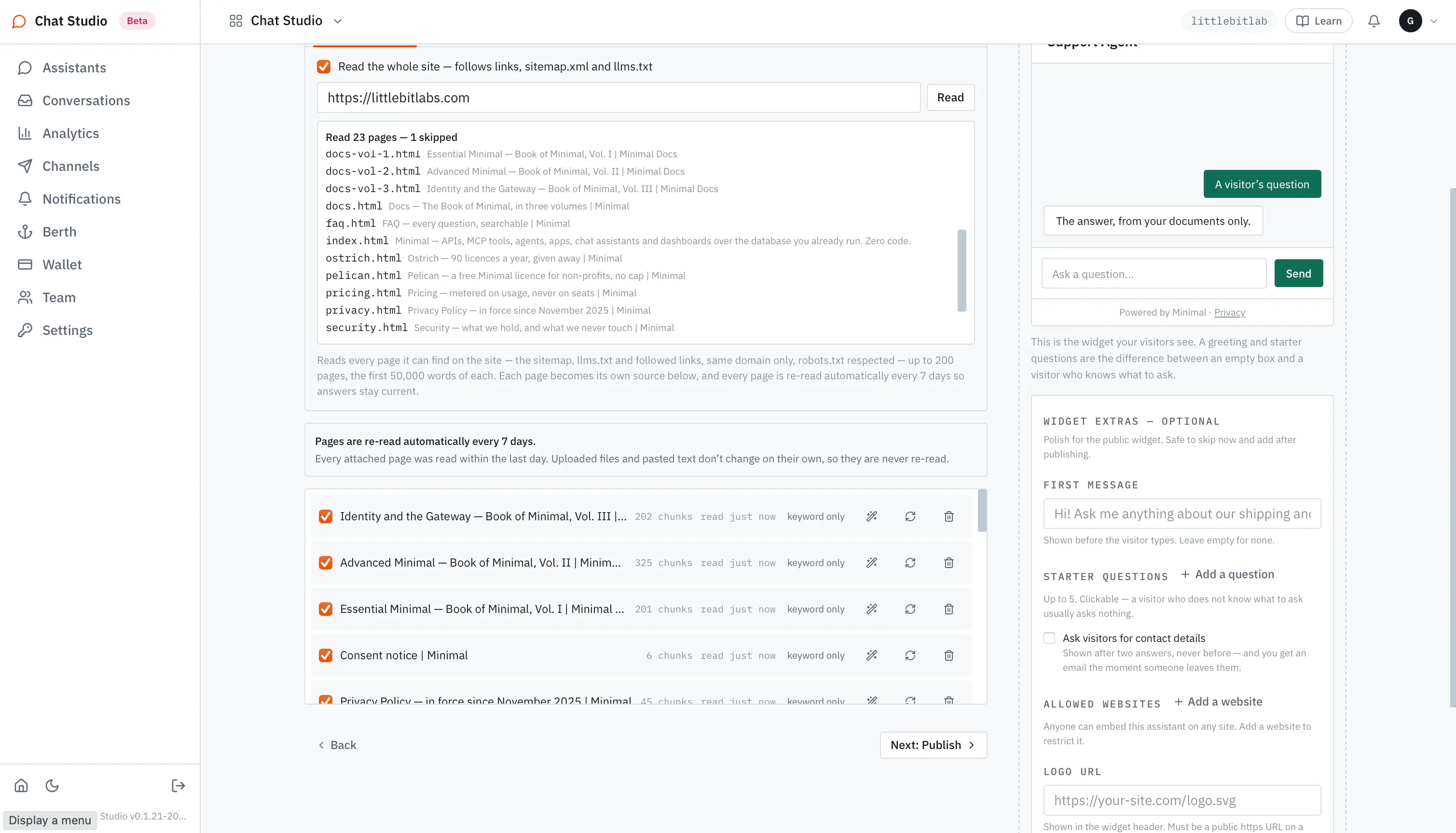
Task: Click Next: Publish button
Action: (x=934, y=745)
